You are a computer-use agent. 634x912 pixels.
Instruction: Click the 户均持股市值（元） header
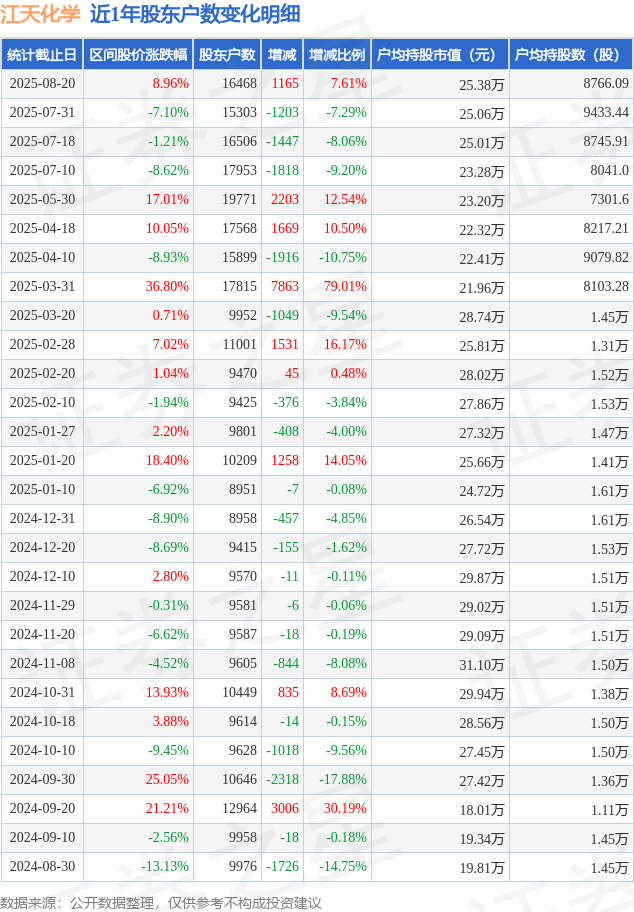[x=440, y=55]
